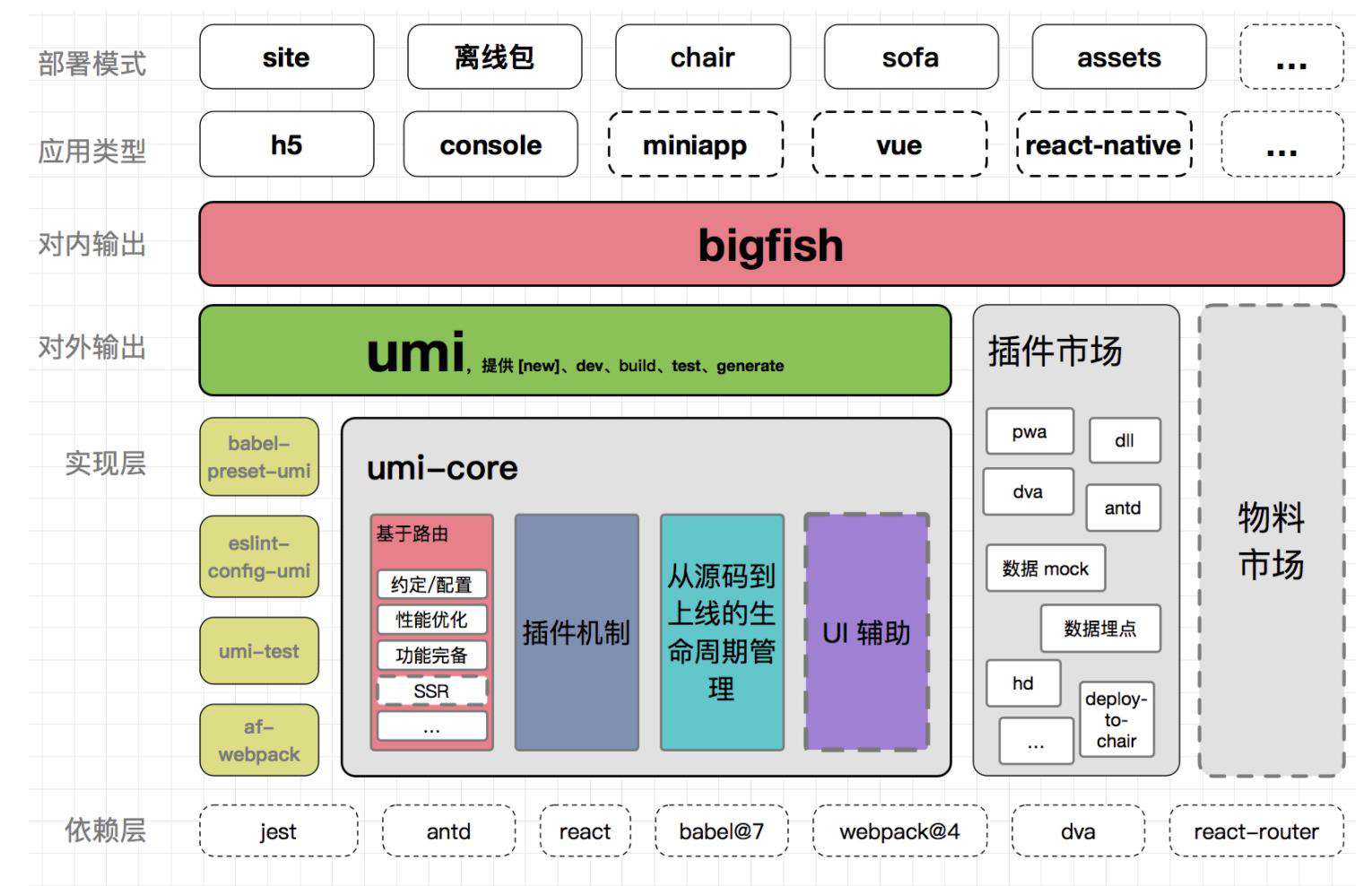Click the dashed vue box
1372x886 pixels.
[x=899, y=143]
